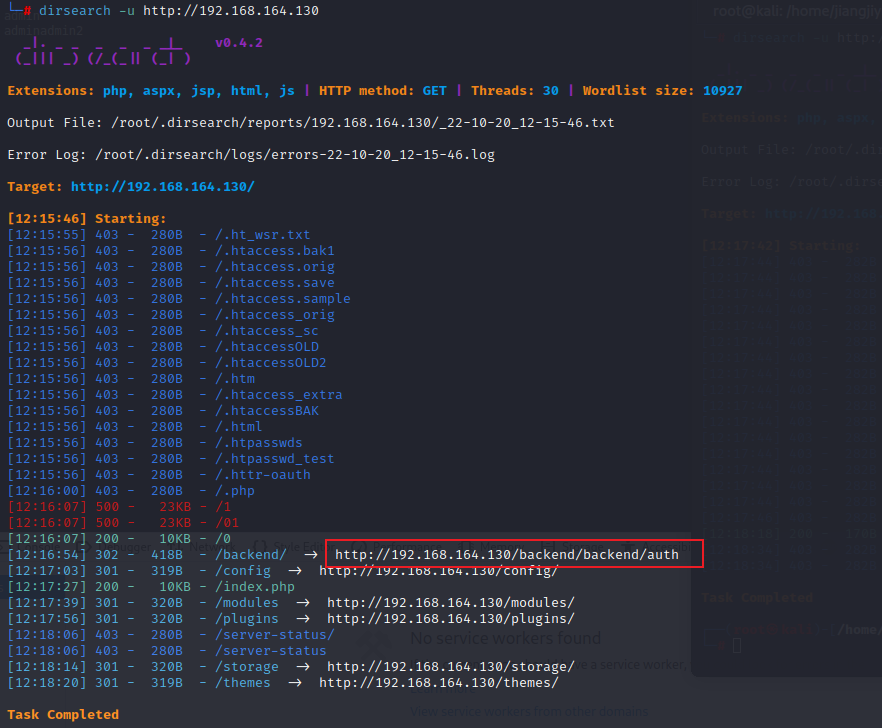Open the http://192.168.164.130/modules/ redirect URL

pyautogui.click(x=450, y=602)
